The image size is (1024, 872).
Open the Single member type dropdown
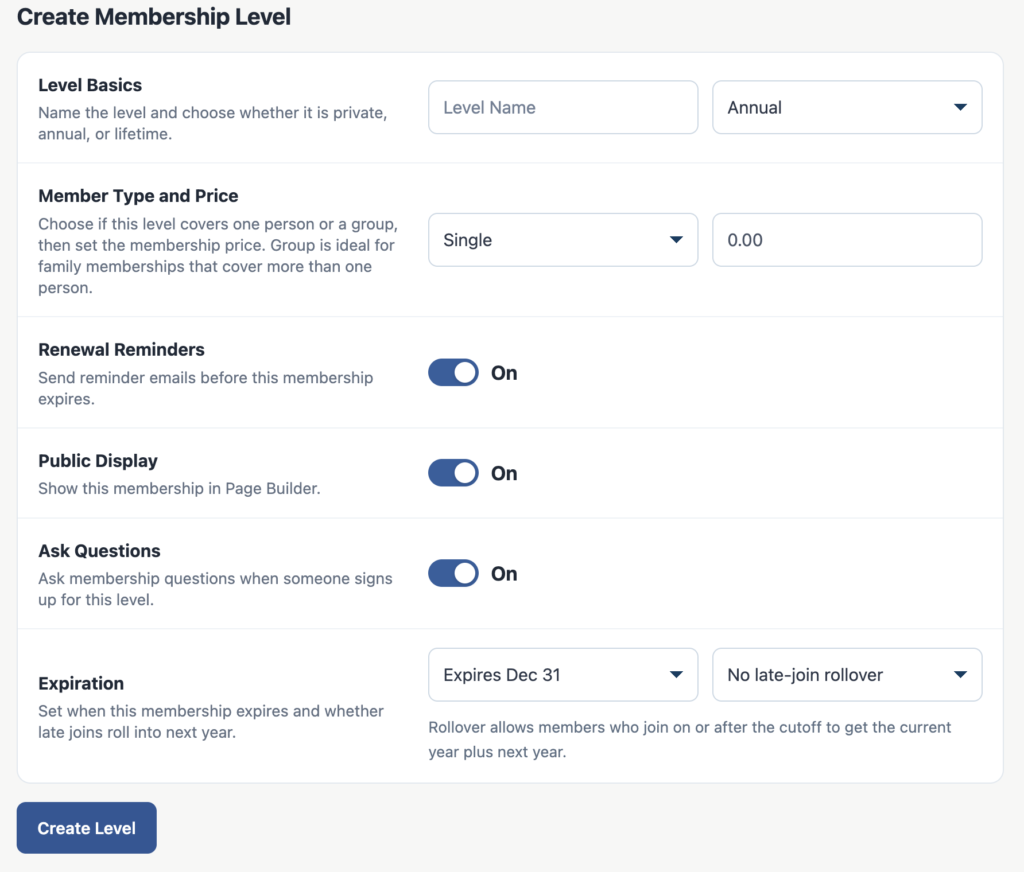[x=563, y=240]
